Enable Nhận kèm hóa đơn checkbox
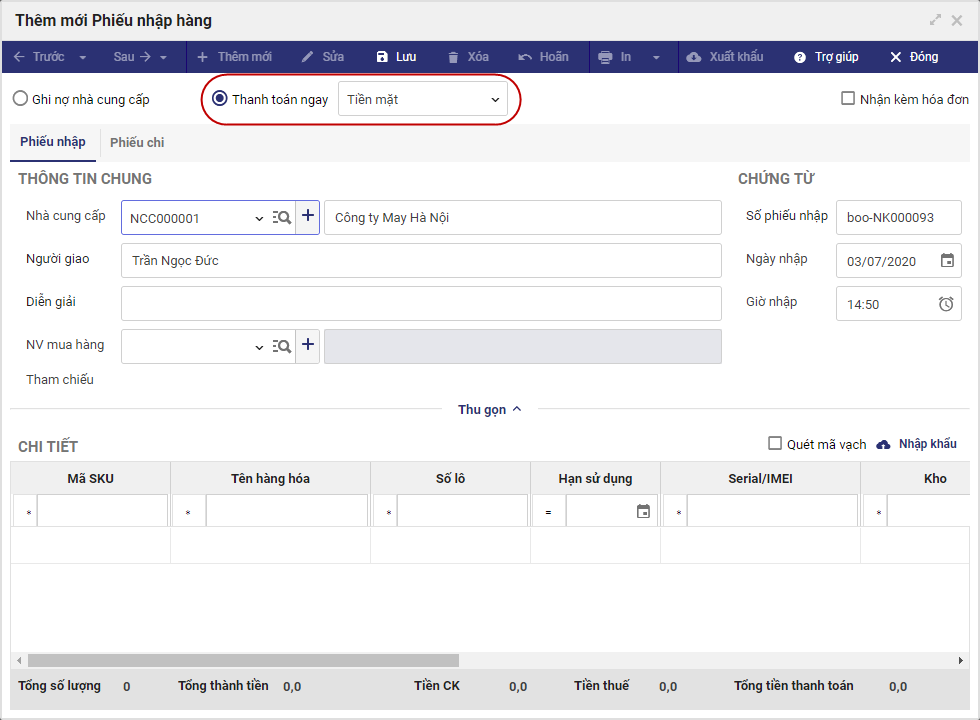This screenshot has width=980, height=720. [x=848, y=99]
